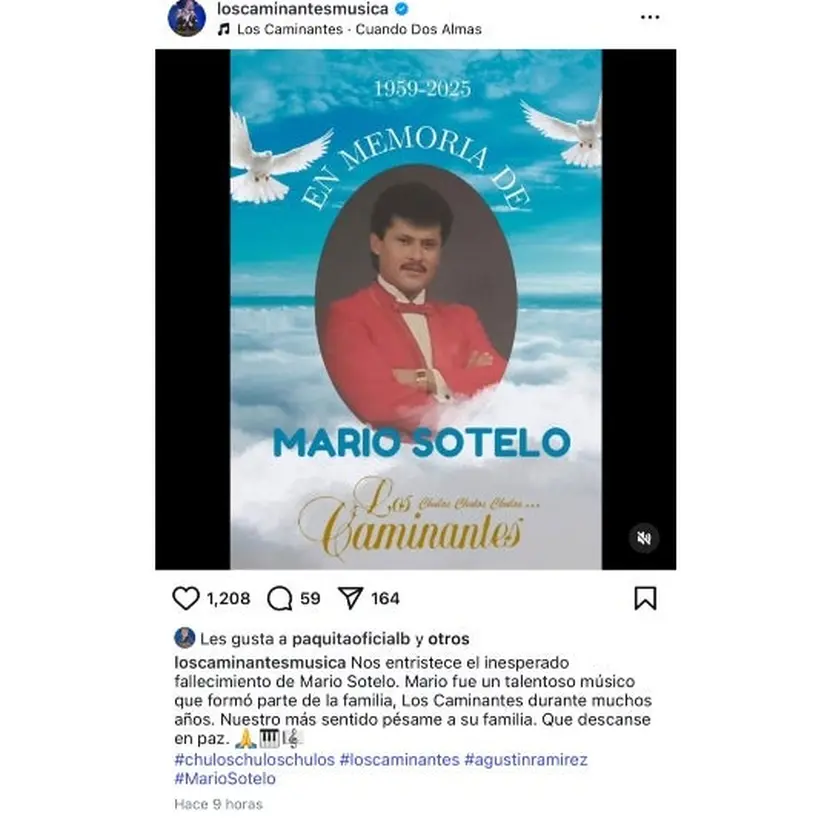Viewport: 830px width, 830px height.
Task: Open the #MarioSotelo hashtag
Action: [x=225, y=779]
